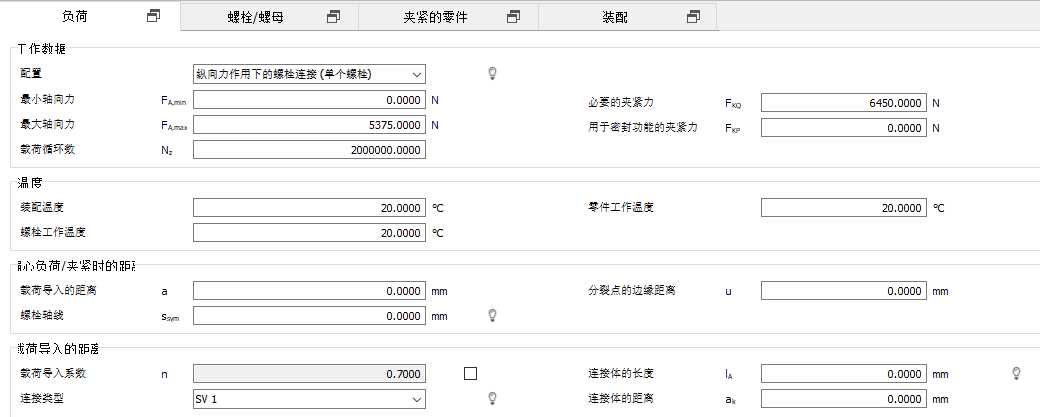This screenshot has height=417, width=1040.
Task: Focus the 载荷循环数 input field
Action: [x=309, y=149]
